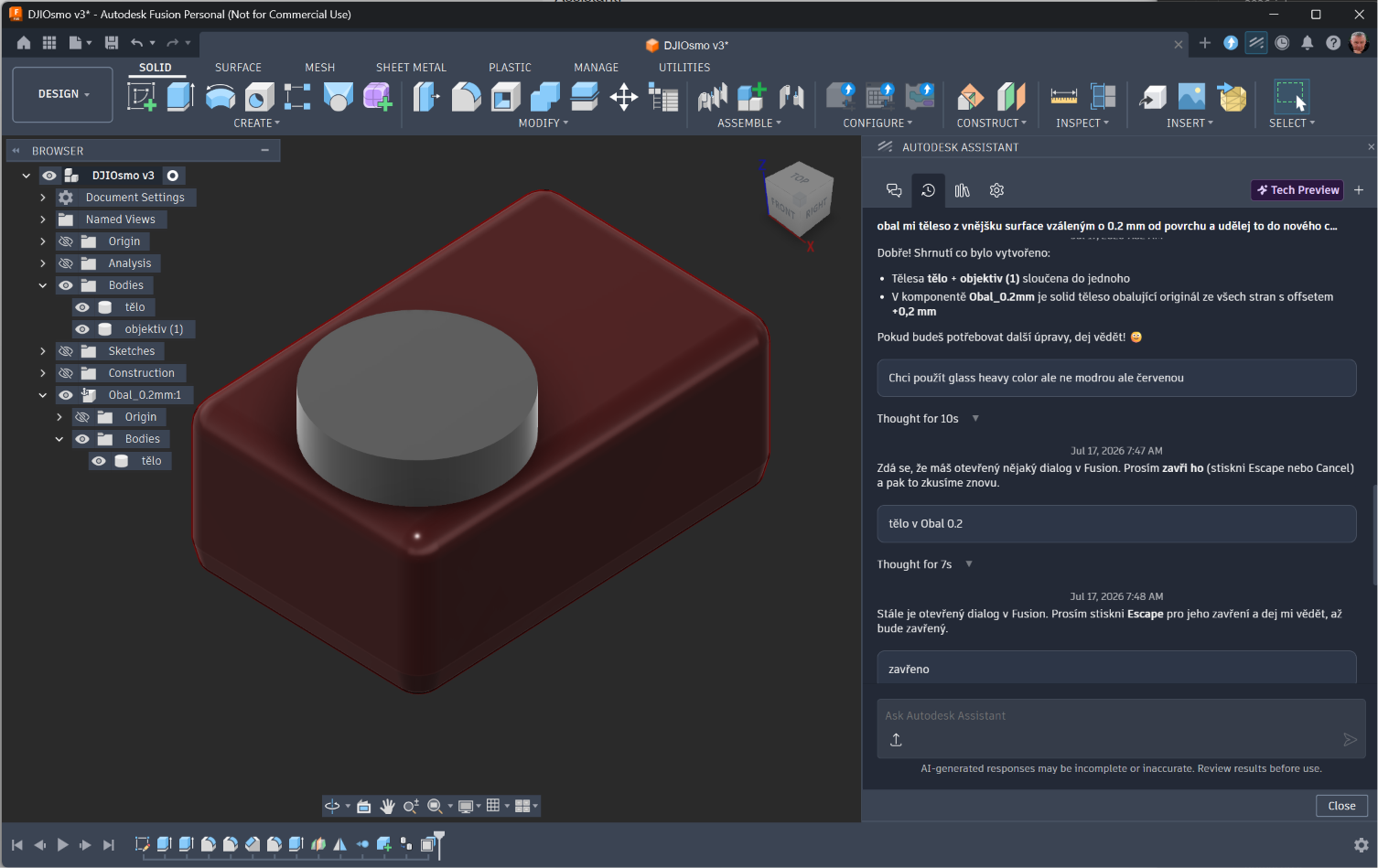Open Assistant settings gear

click(996, 190)
